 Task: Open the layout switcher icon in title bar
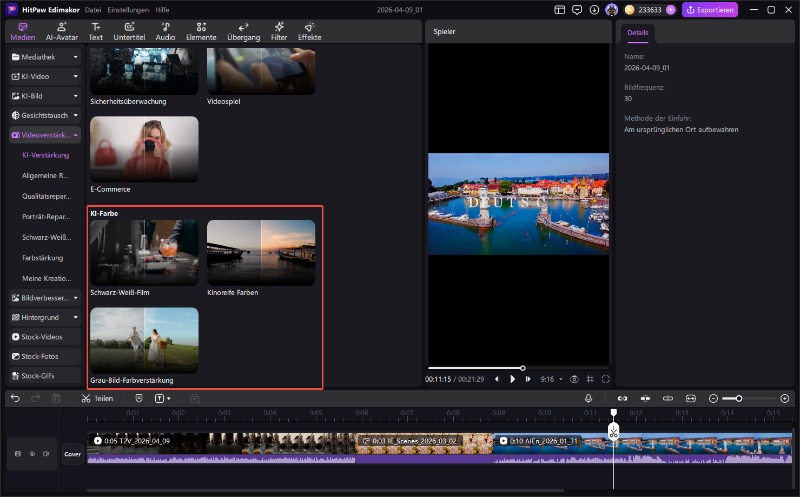coord(559,9)
